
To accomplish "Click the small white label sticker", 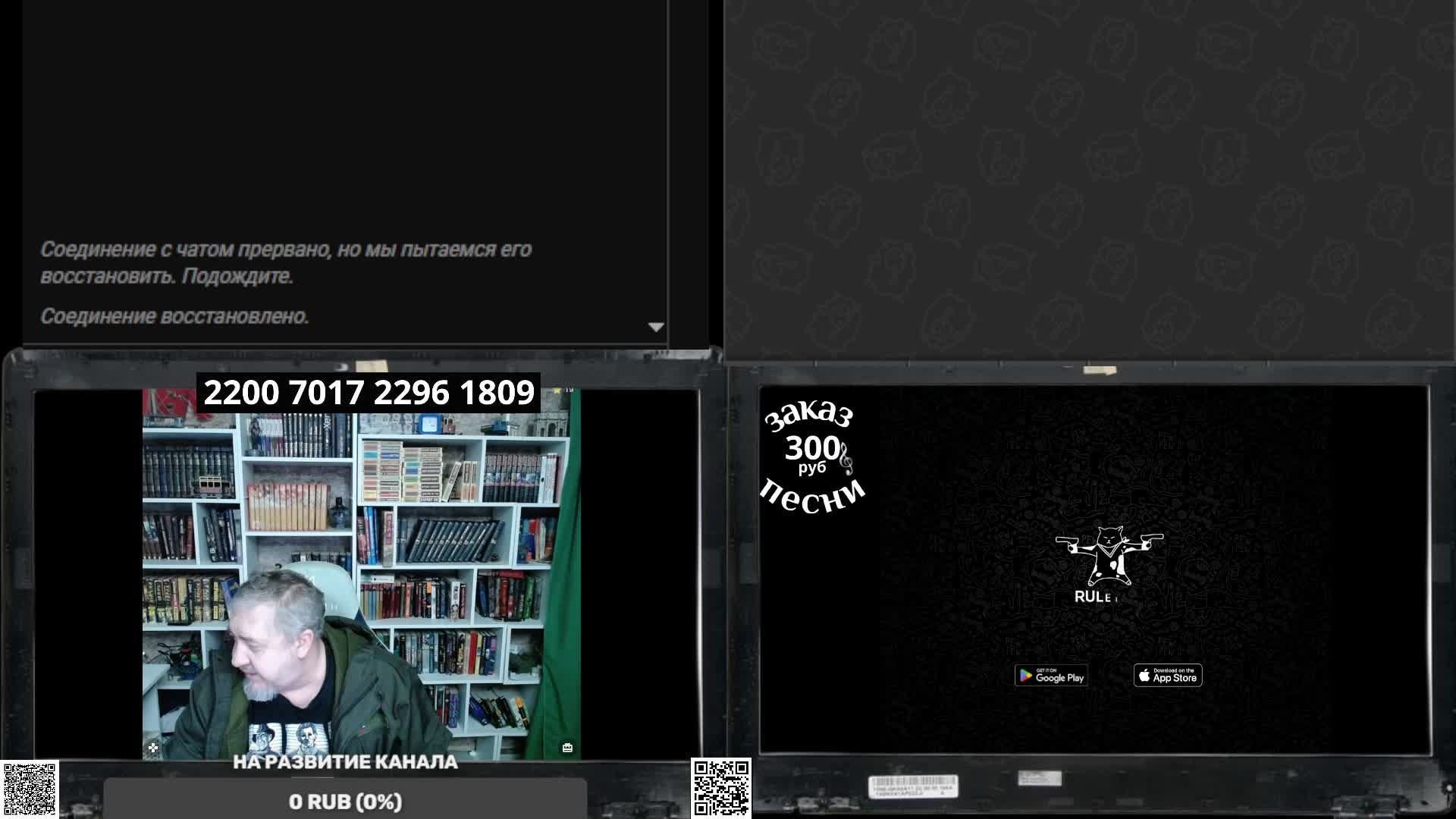I will [1040, 778].
